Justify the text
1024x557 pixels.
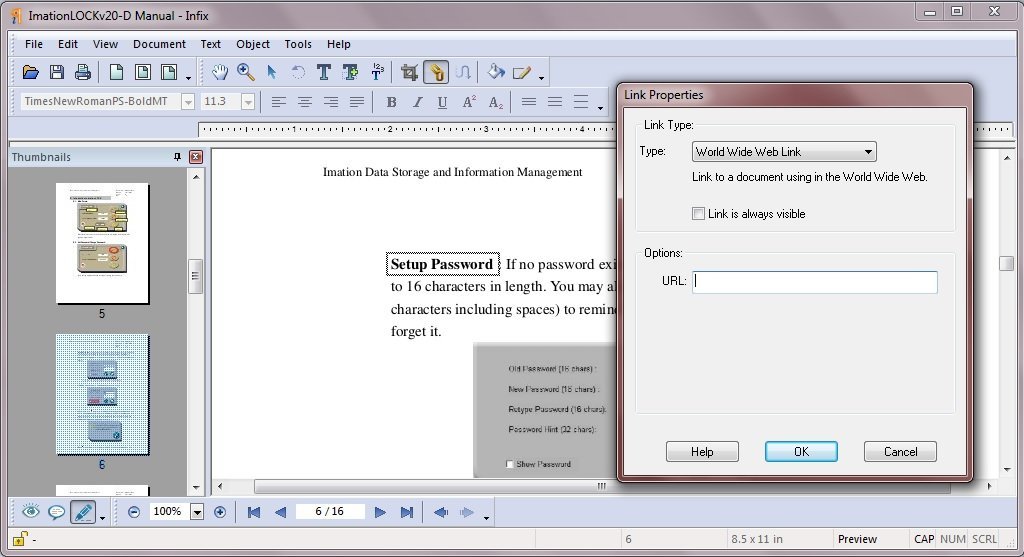coord(357,102)
